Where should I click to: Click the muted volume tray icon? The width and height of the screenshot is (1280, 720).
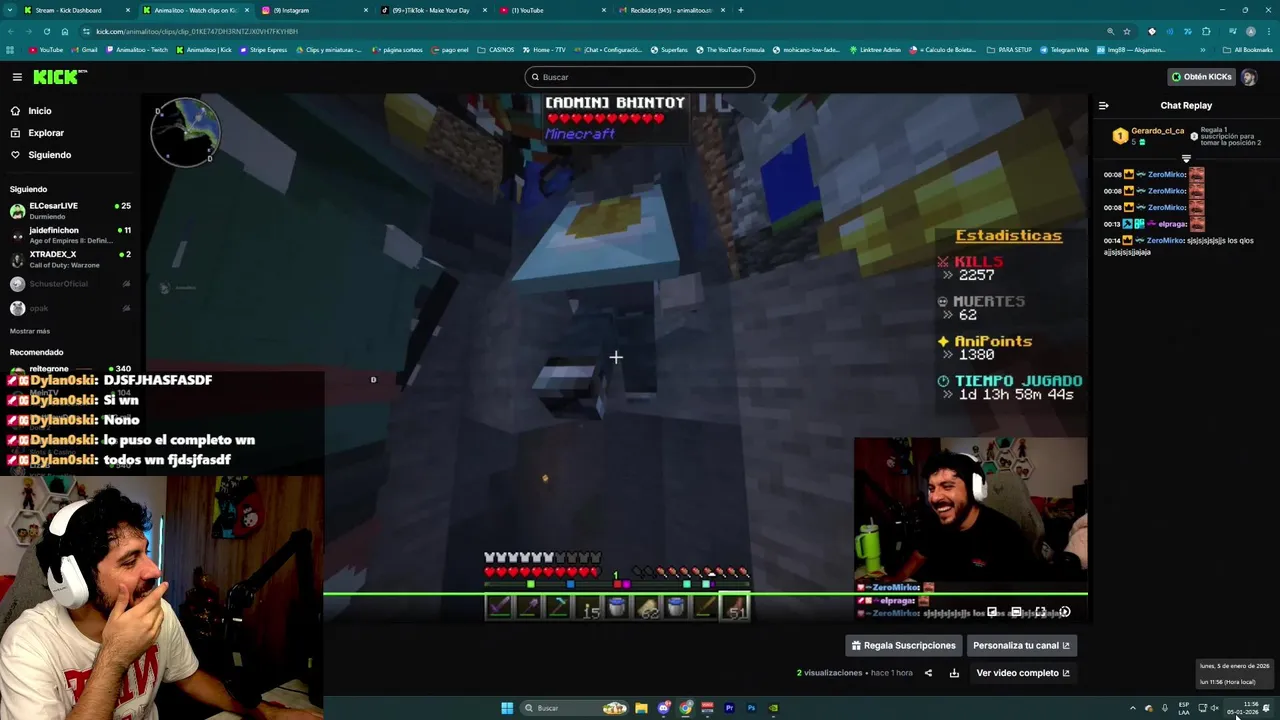(x=1215, y=708)
